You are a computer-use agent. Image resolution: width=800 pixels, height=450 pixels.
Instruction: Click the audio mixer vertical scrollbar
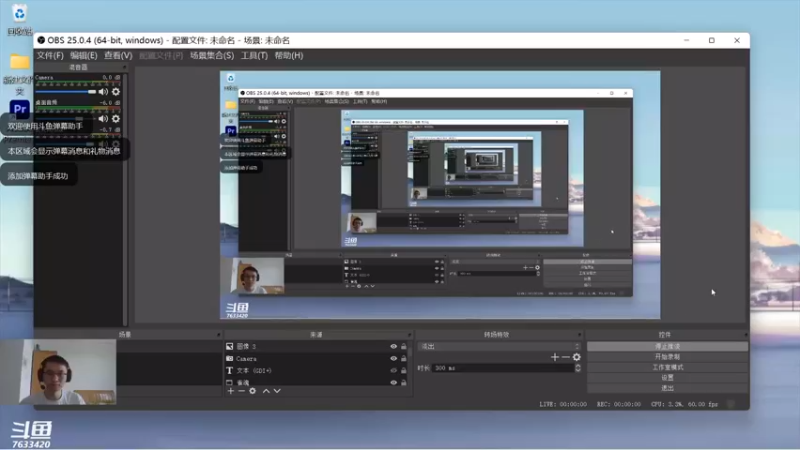pos(125,199)
